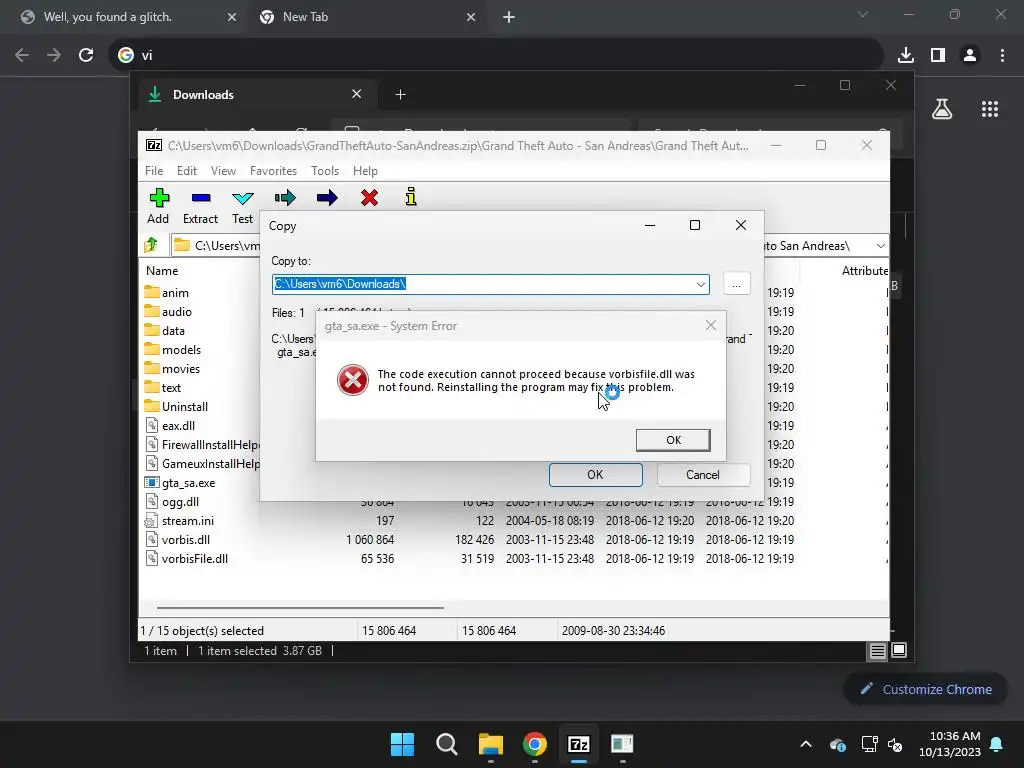The height and width of the screenshot is (768, 1024).
Task: Open the Copy to path dropdown
Action: pos(700,284)
